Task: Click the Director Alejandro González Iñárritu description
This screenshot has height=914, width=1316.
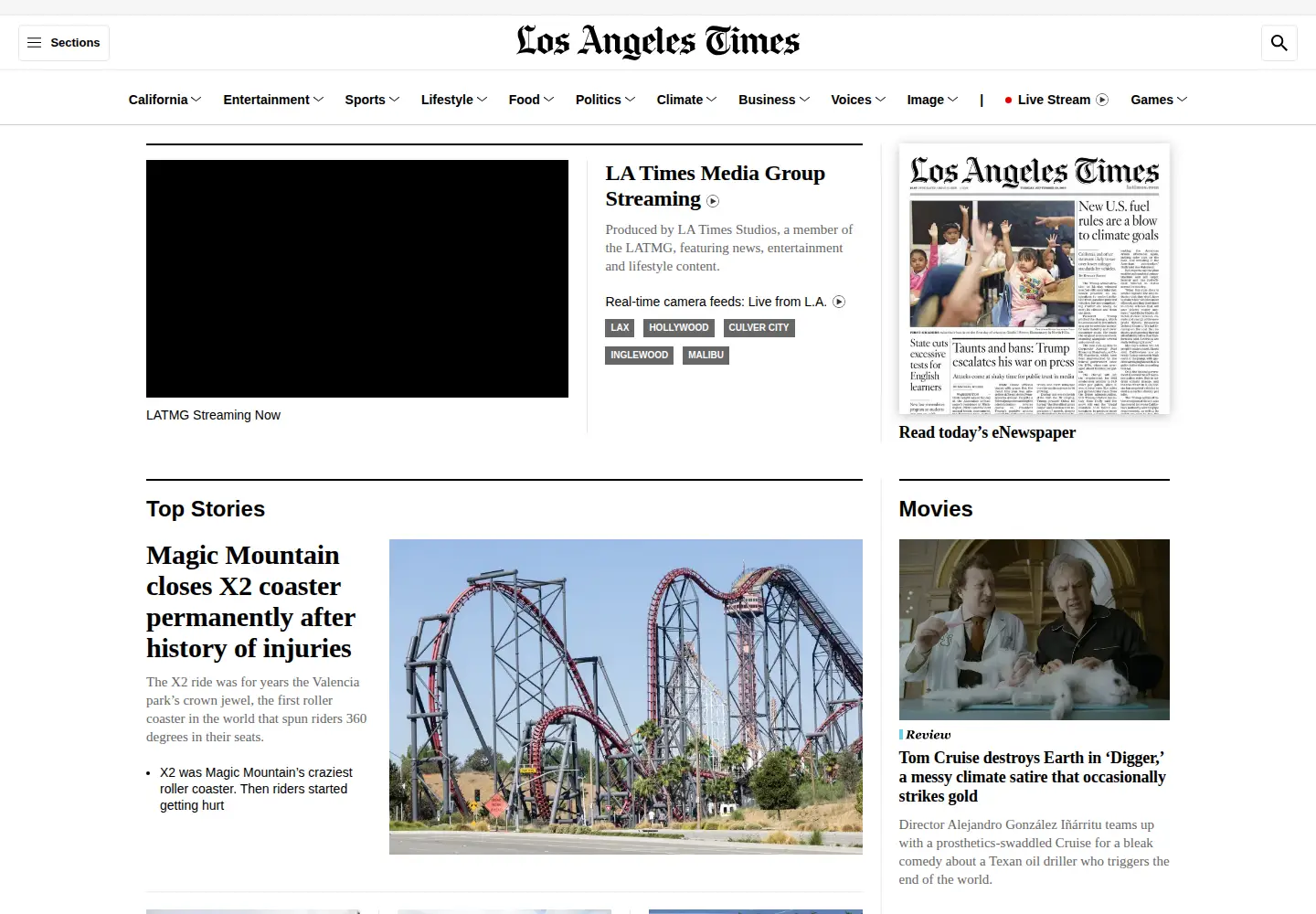Action: click(1034, 852)
